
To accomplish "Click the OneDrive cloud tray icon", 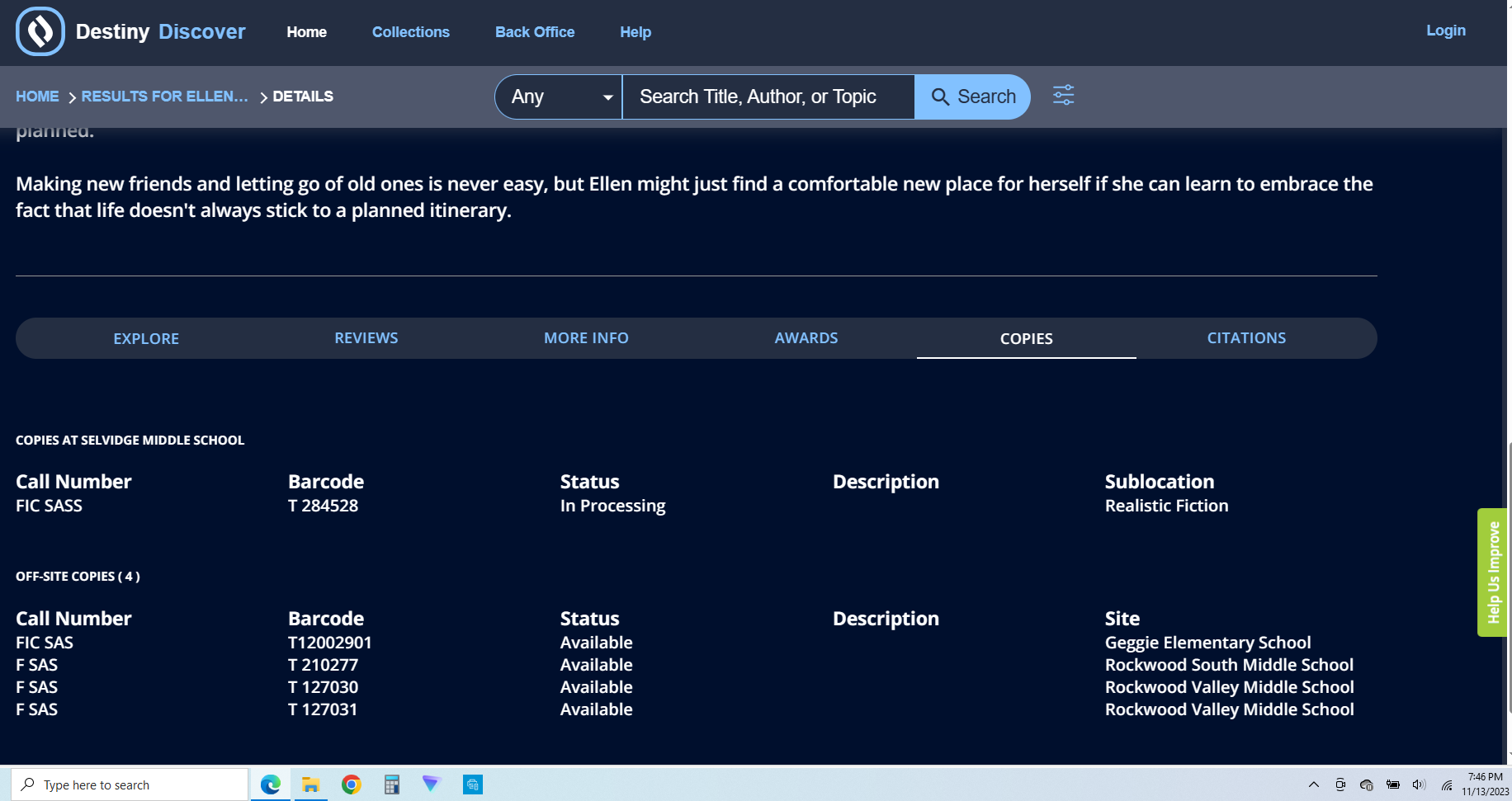I will coord(1367,785).
